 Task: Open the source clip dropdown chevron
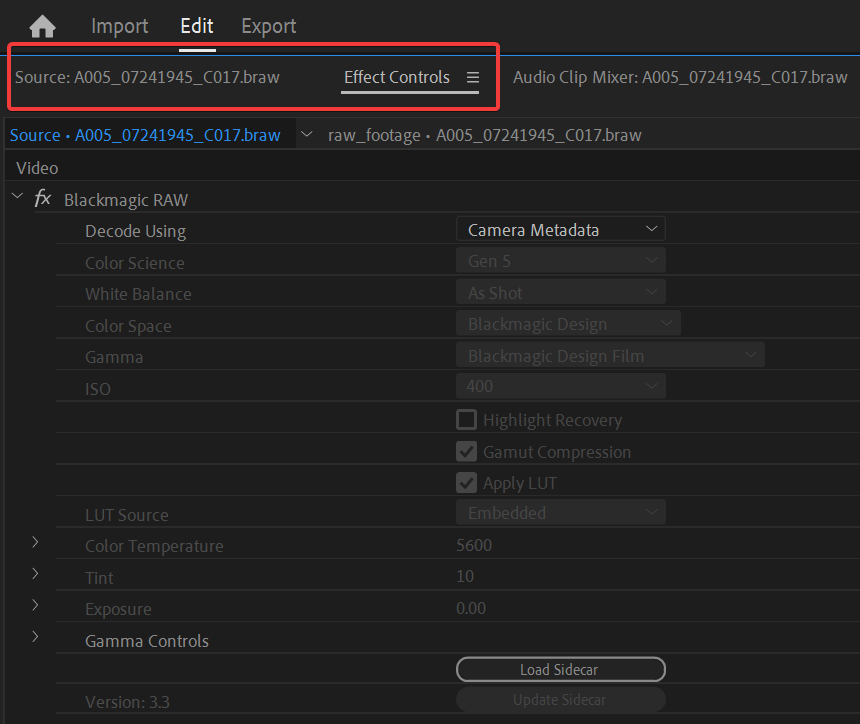click(x=307, y=134)
